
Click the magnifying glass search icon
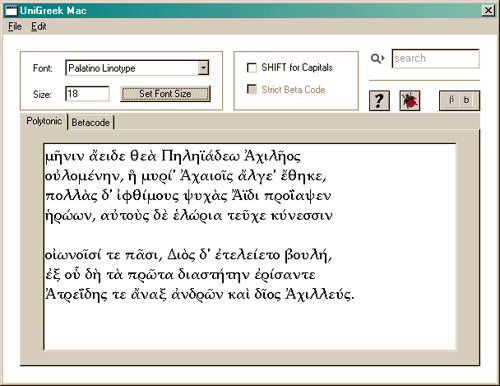[377, 59]
